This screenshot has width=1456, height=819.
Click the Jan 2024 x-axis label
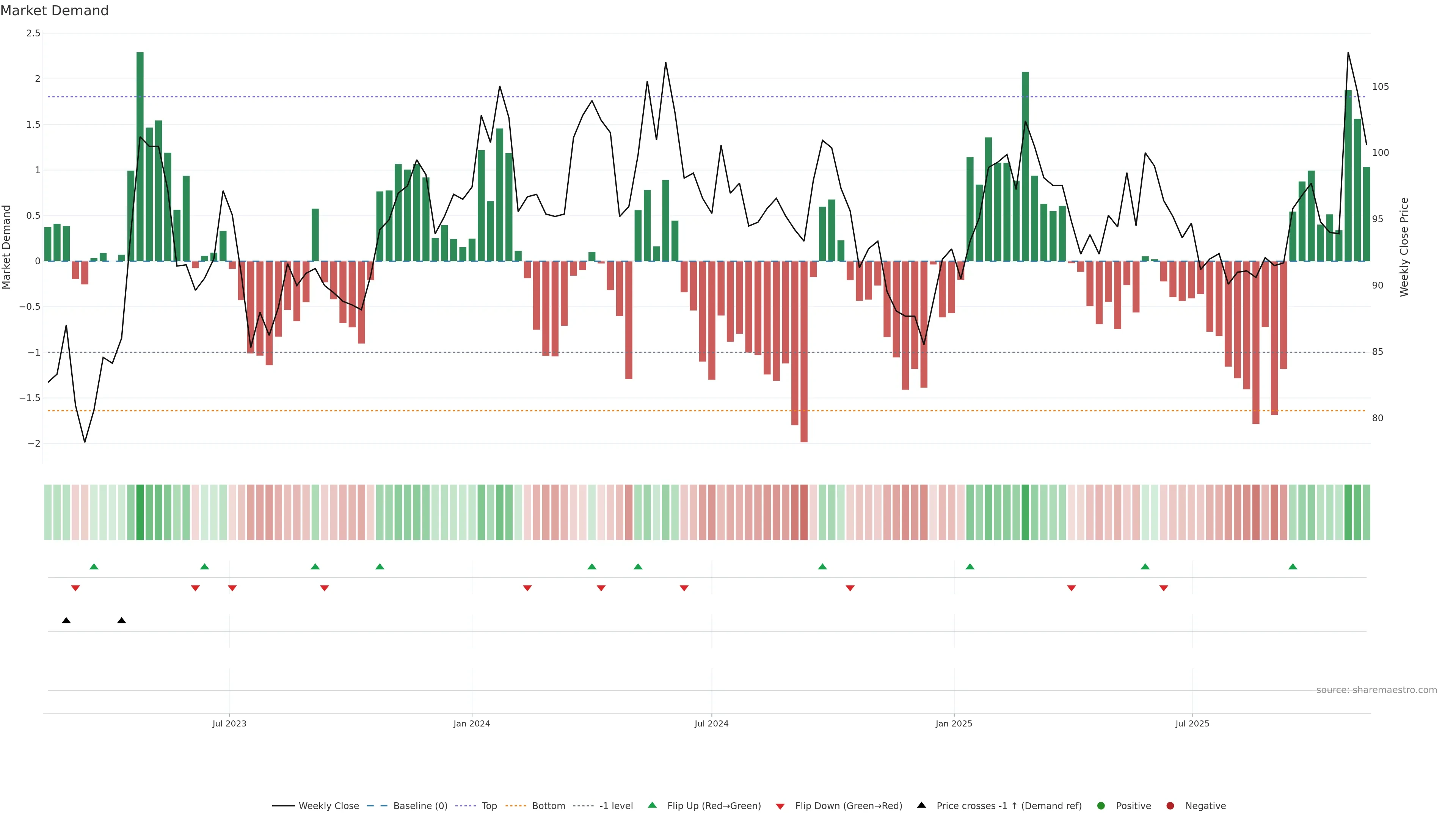(471, 724)
